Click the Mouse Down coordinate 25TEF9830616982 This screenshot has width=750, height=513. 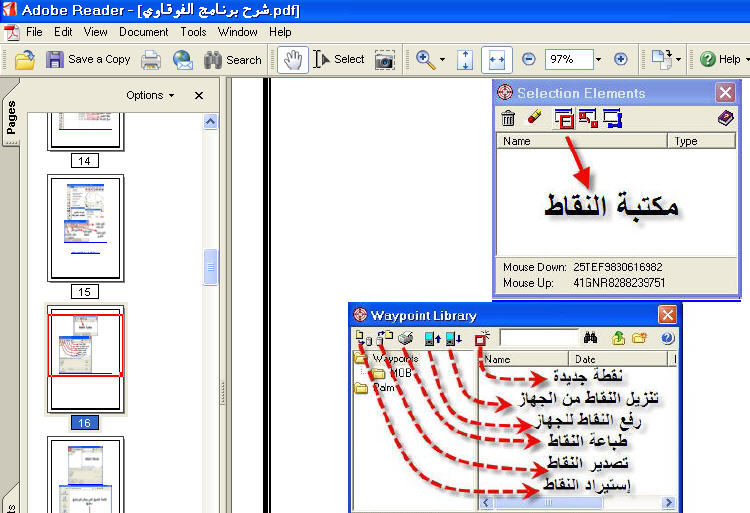[618, 267]
